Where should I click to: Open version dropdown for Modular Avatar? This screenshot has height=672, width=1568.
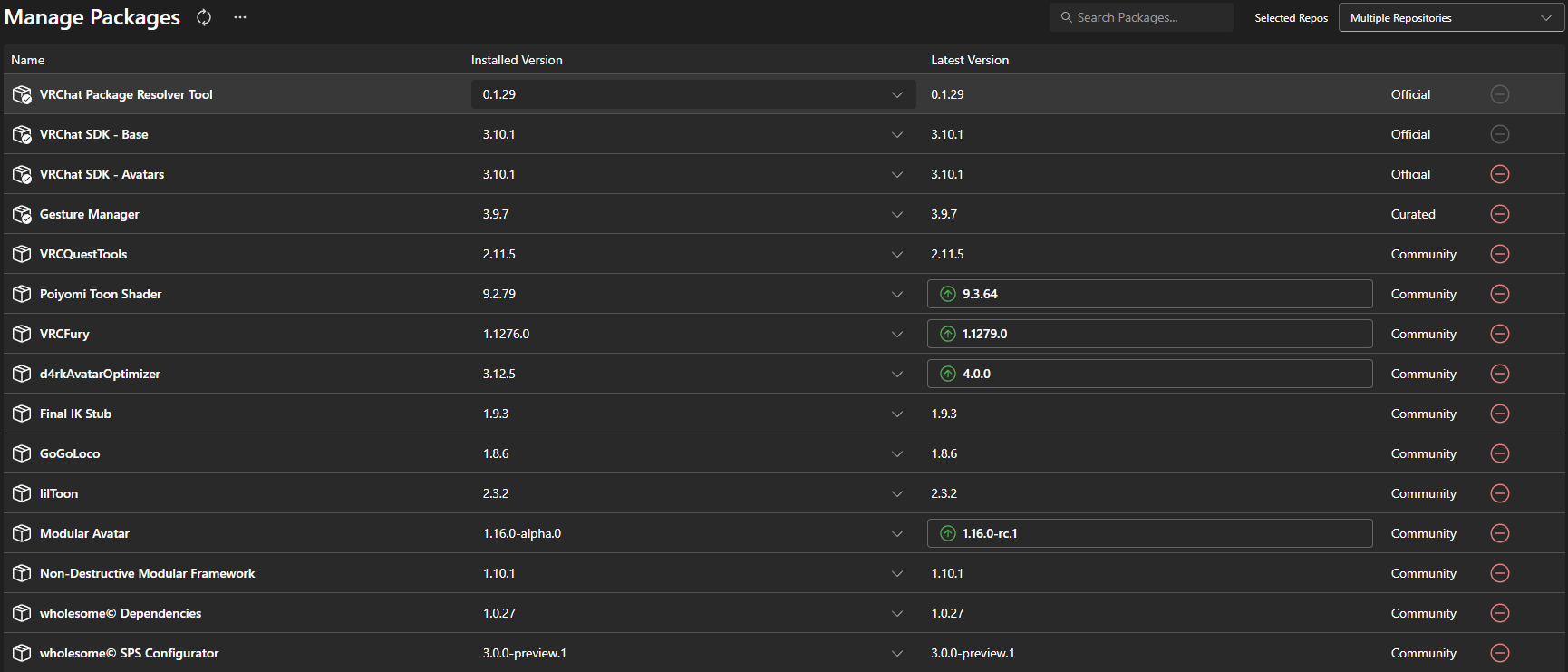click(x=693, y=533)
